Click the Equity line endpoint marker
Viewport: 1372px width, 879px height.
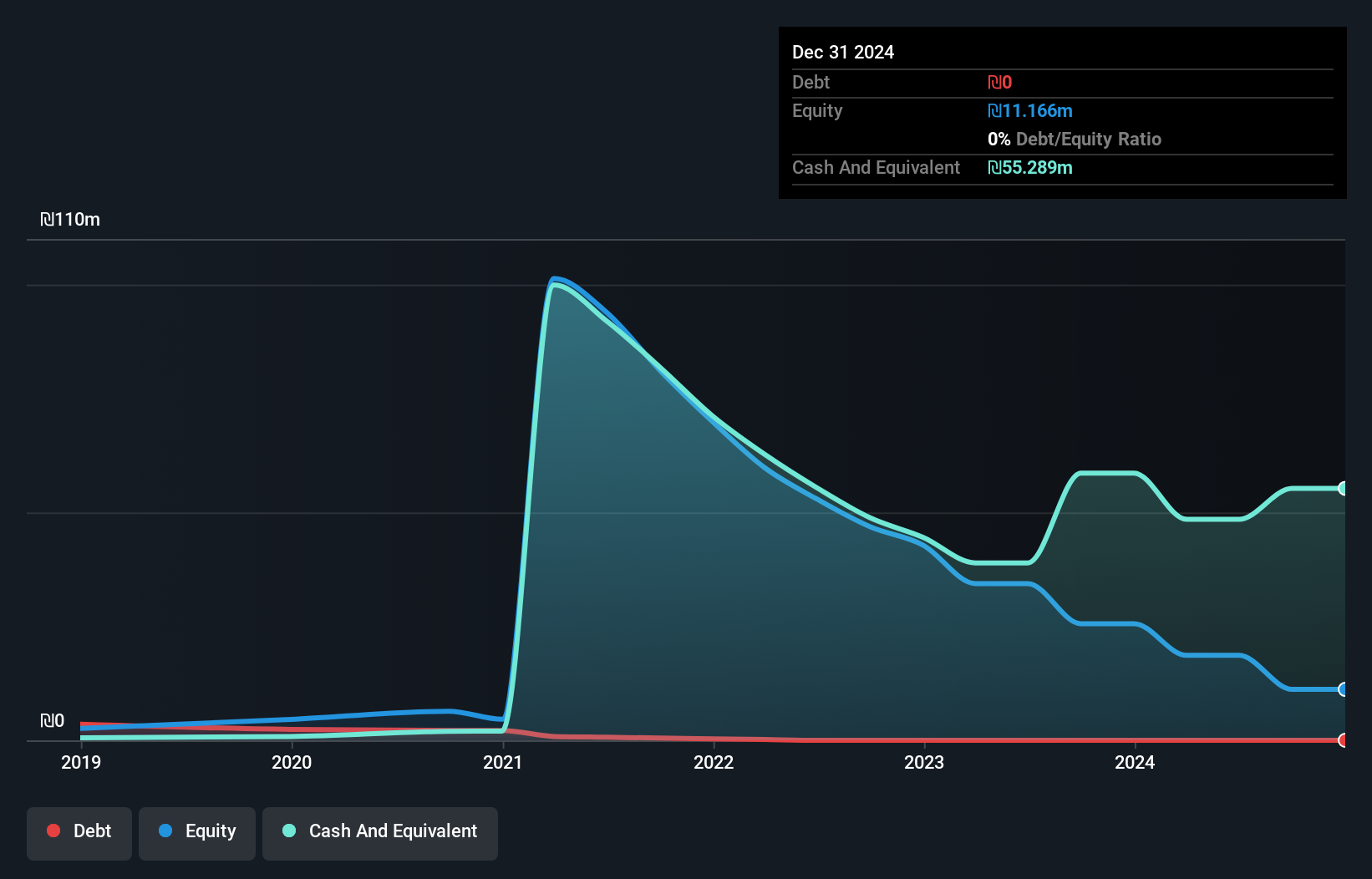tap(1343, 689)
